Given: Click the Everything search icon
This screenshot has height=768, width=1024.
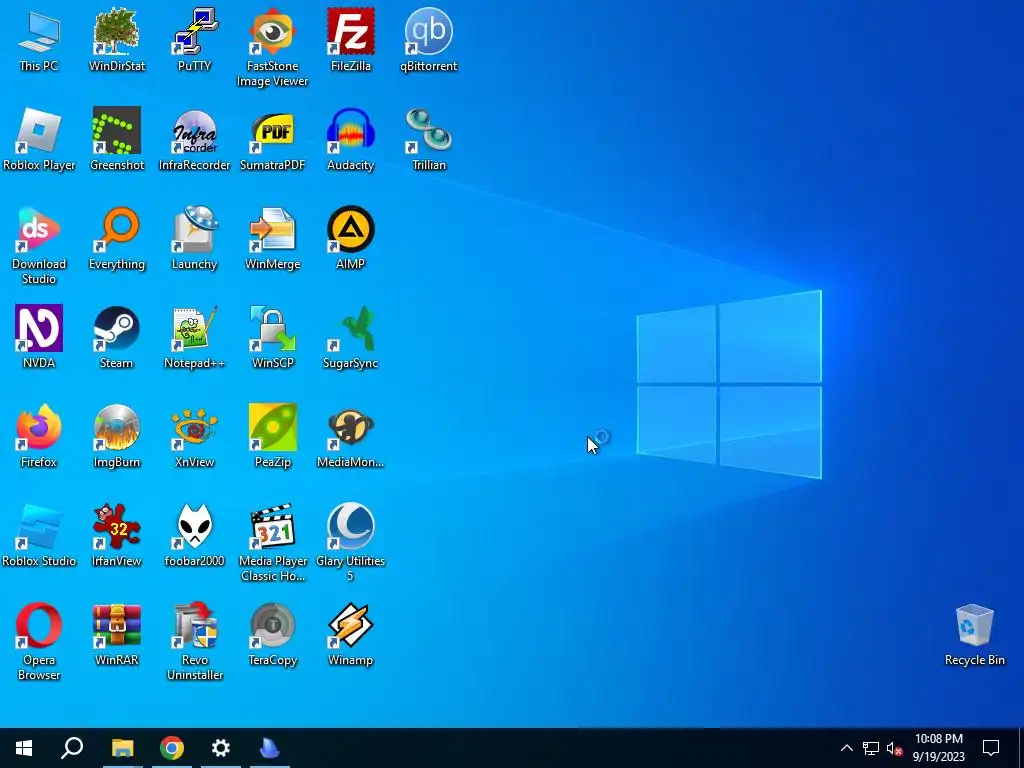Looking at the screenshot, I should pyautogui.click(x=117, y=238).
